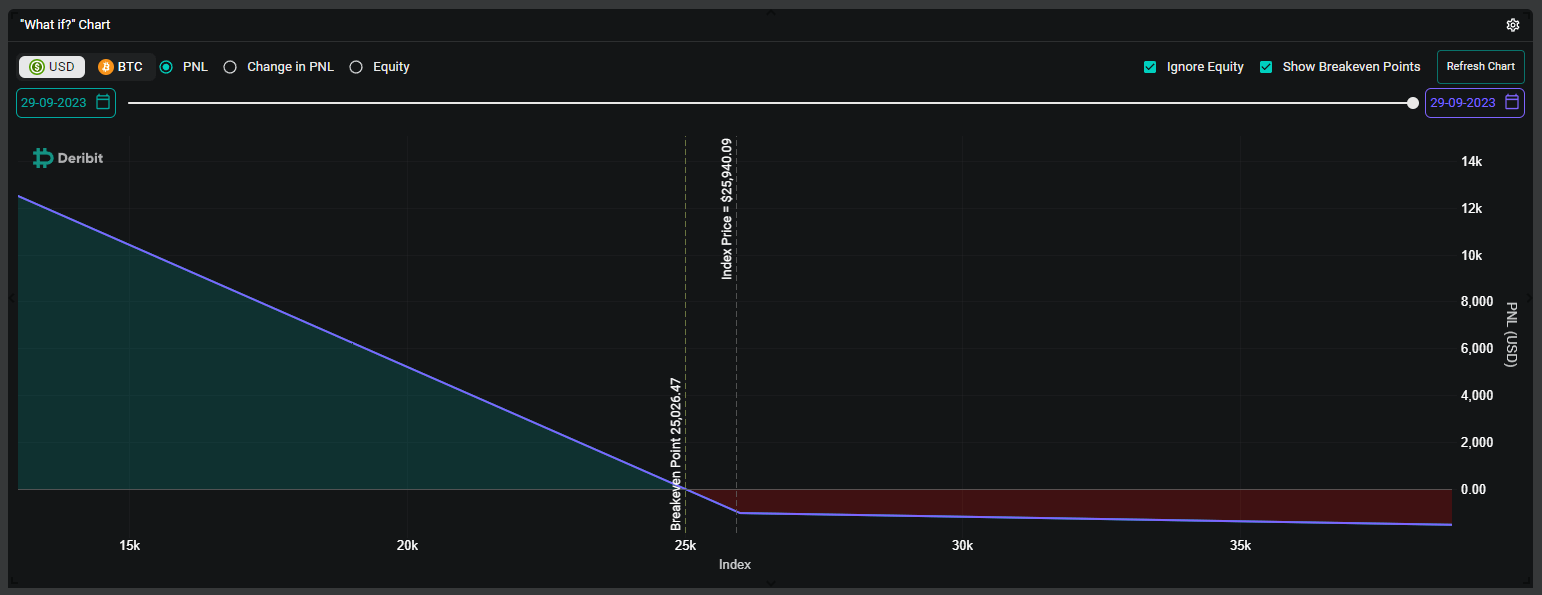Click the "What if?" Chart panel title
The width and height of the screenshot is (1542, 595).
65,24
